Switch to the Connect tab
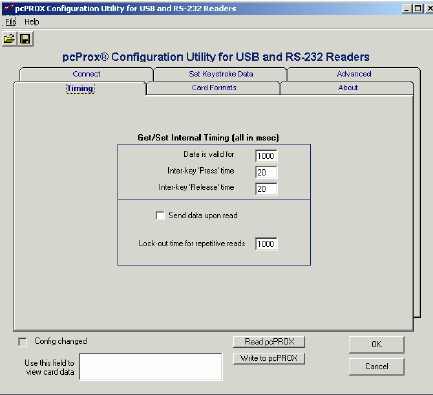This screenshot has height=395, width=433. (86, 74)
